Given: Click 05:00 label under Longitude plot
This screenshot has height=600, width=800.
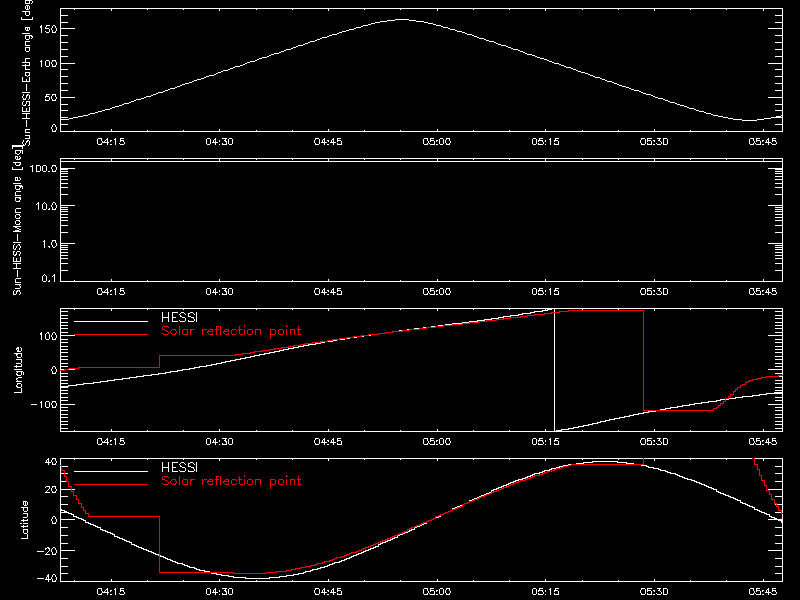Looking at the screenshot, I should click(437, 442).
